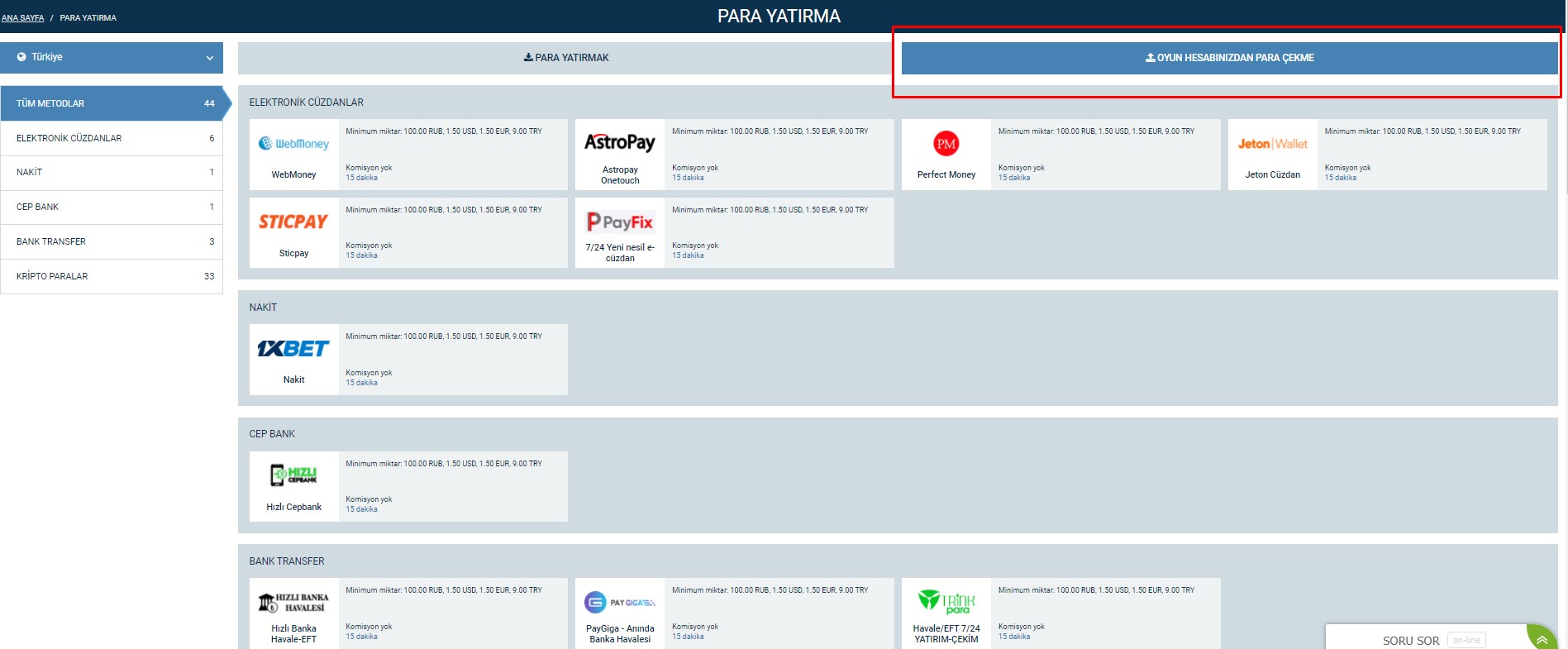Show Bank Transfer methods in sidebar

click(x=112, y=241)
